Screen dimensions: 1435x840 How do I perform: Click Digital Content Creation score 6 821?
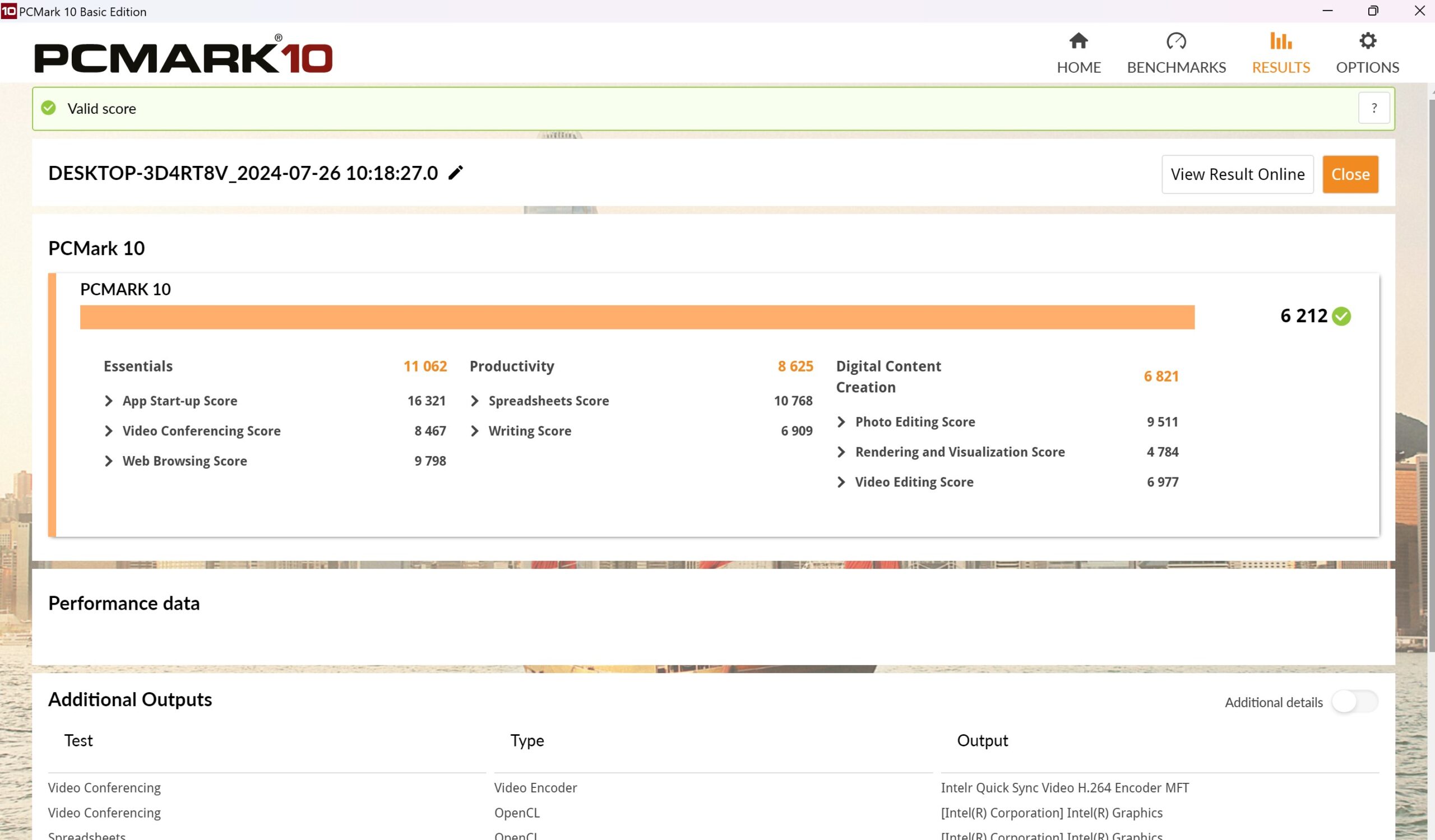tap(1161, 377)
